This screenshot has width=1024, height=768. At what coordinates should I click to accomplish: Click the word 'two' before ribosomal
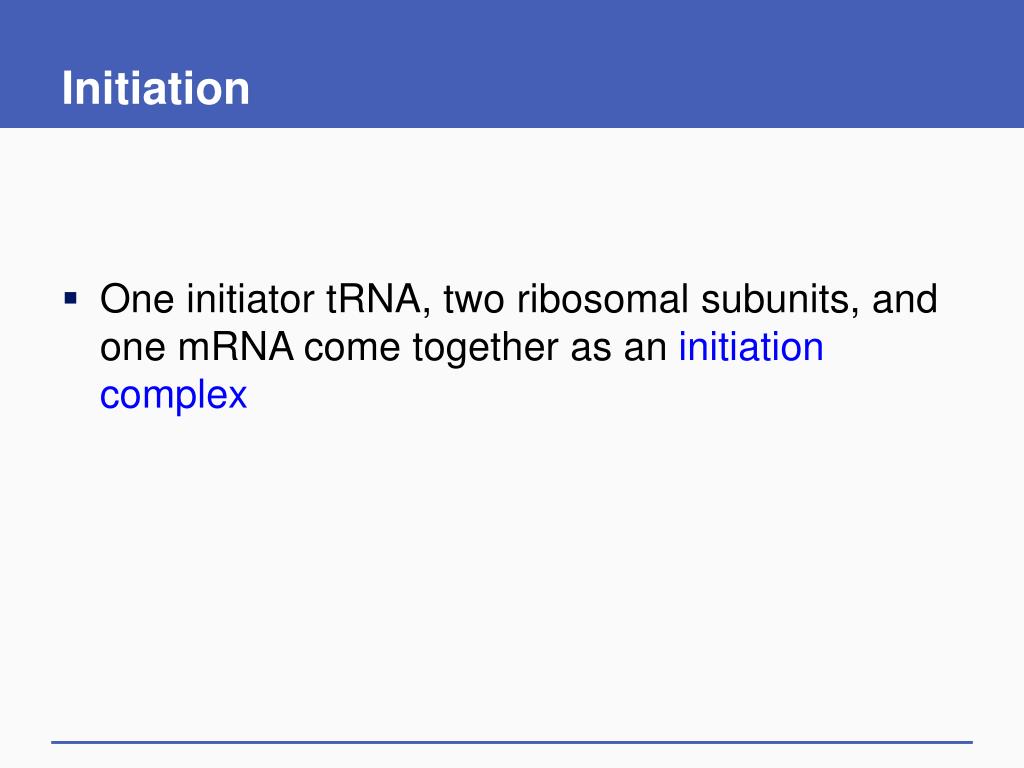(474, 300)
